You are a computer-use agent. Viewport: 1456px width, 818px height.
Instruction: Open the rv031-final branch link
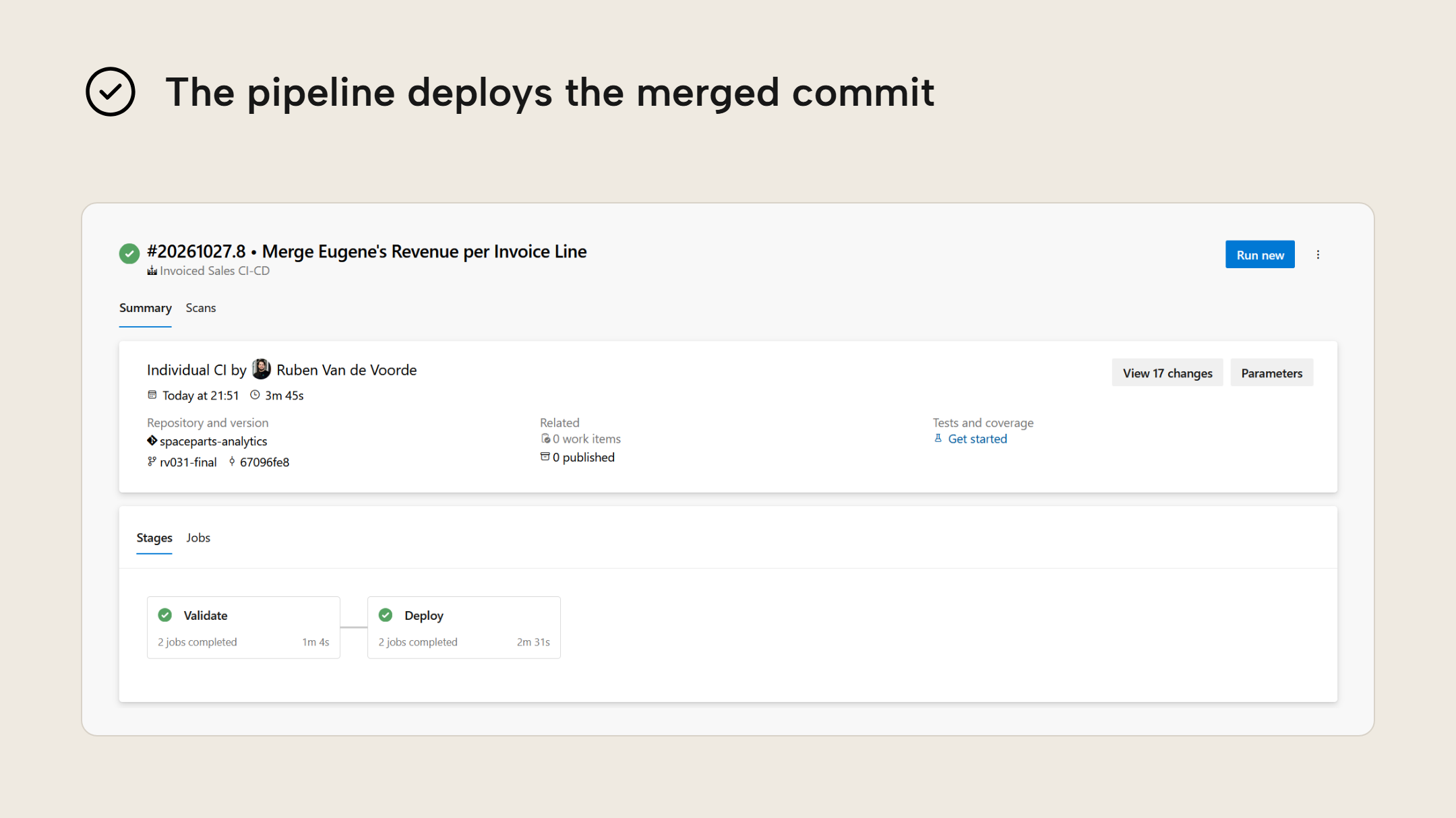(189, 462)
